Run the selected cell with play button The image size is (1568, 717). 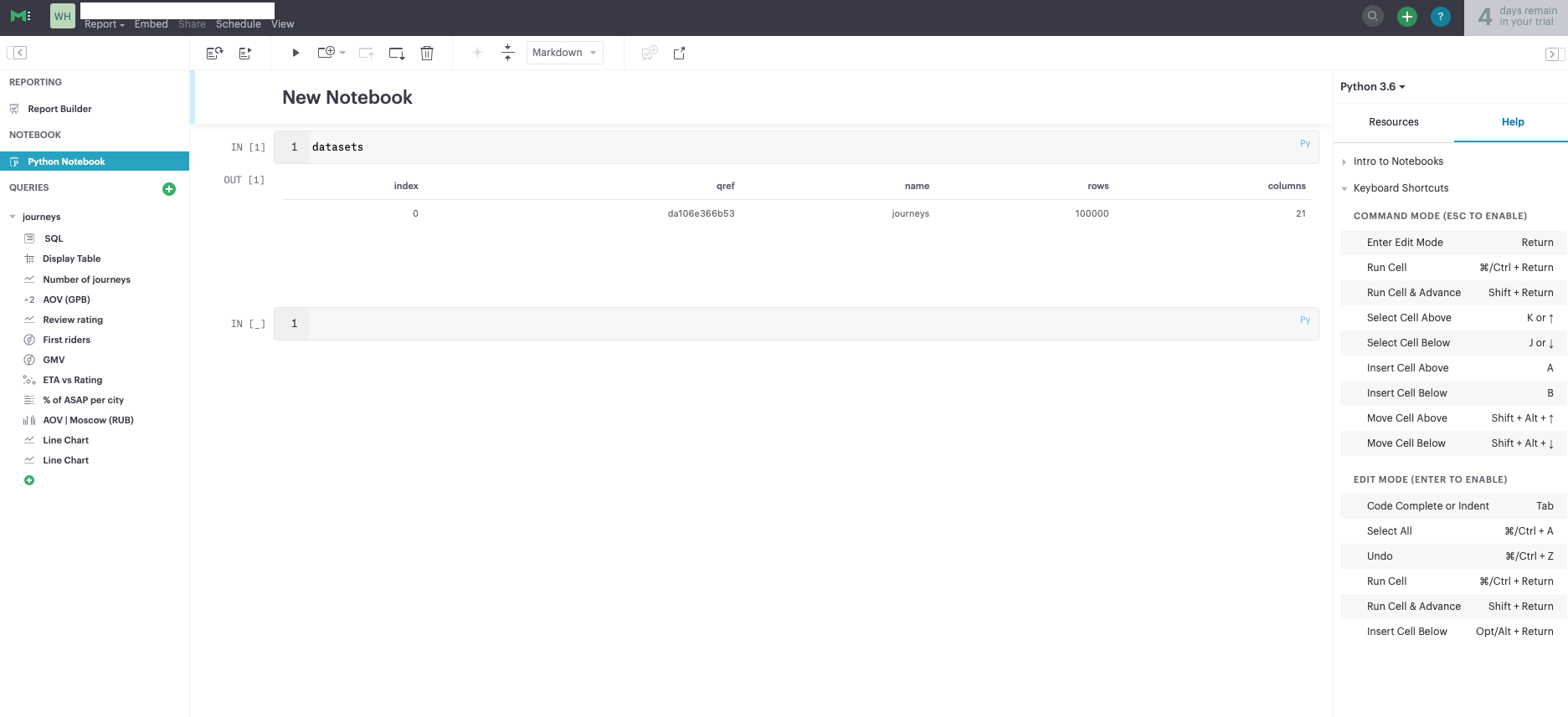point(296,53)
